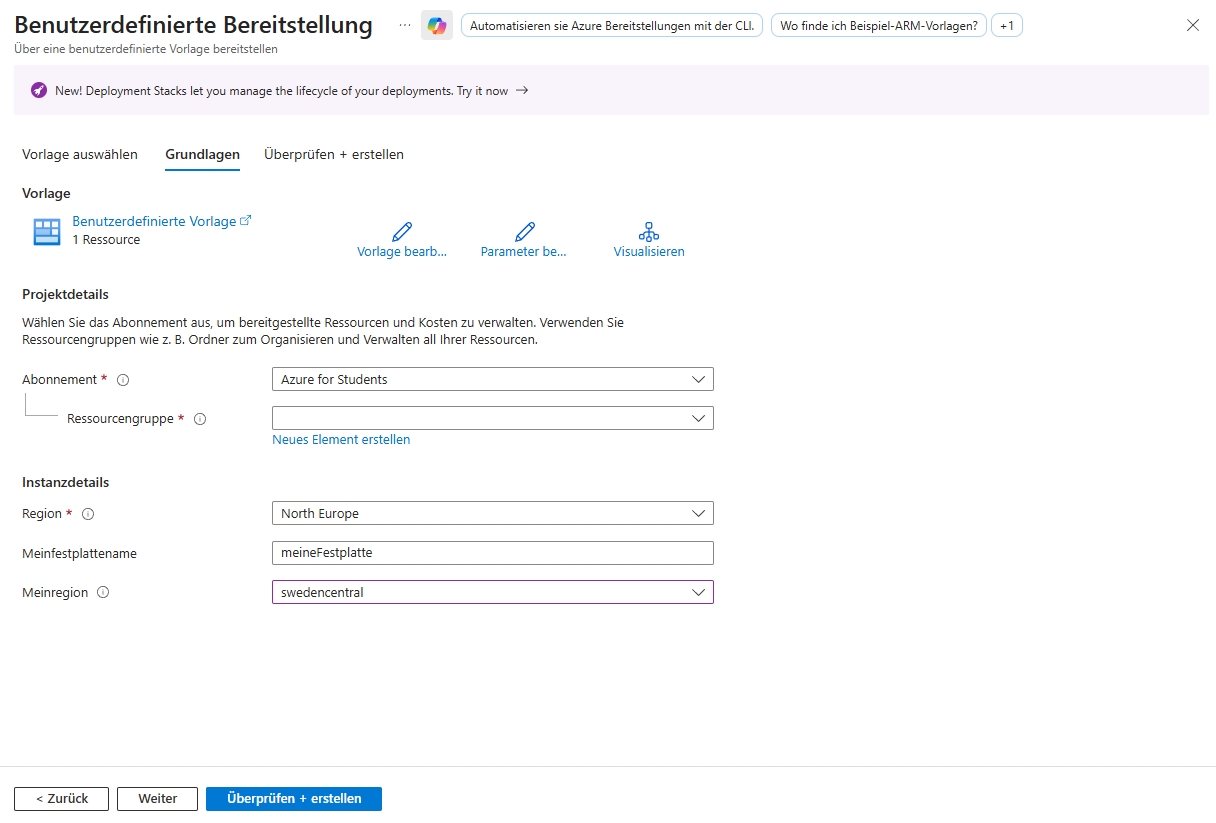Click the Vorlage bearbeiten pencil icon
The image size is (1216, 823).
click(x=402, y=233)
